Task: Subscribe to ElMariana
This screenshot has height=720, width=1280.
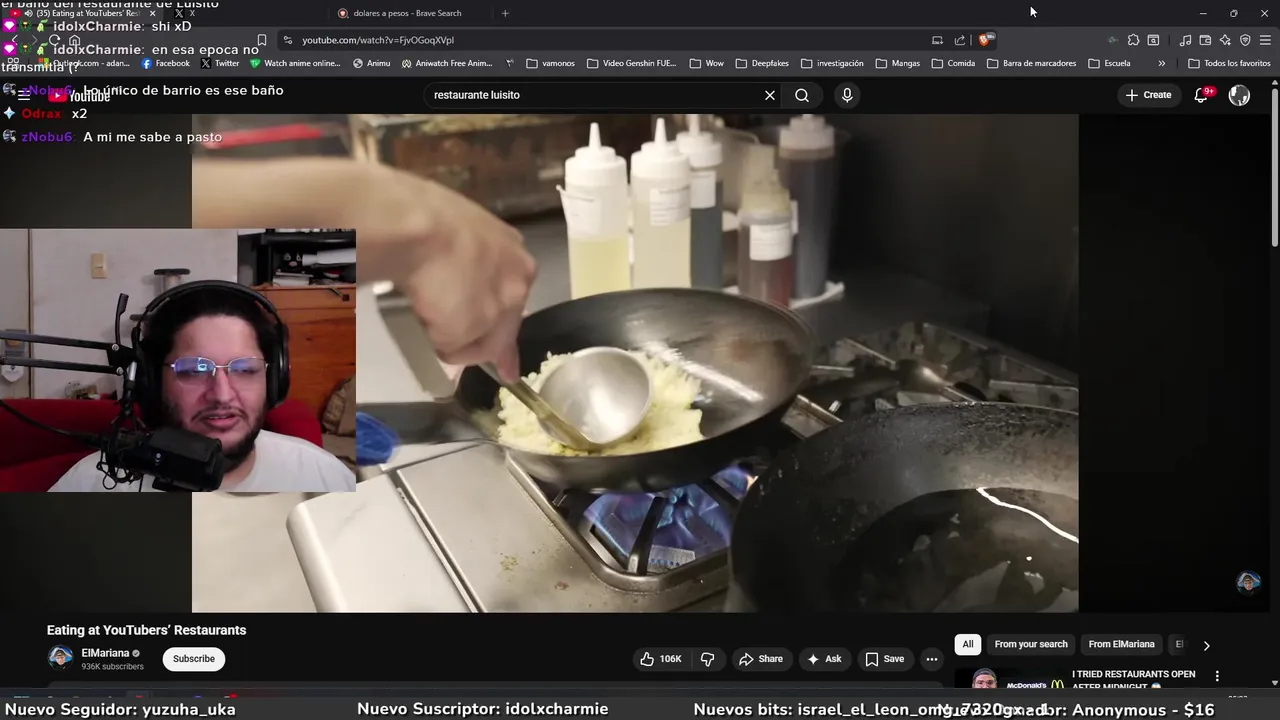Action: (x=194, y=659)
